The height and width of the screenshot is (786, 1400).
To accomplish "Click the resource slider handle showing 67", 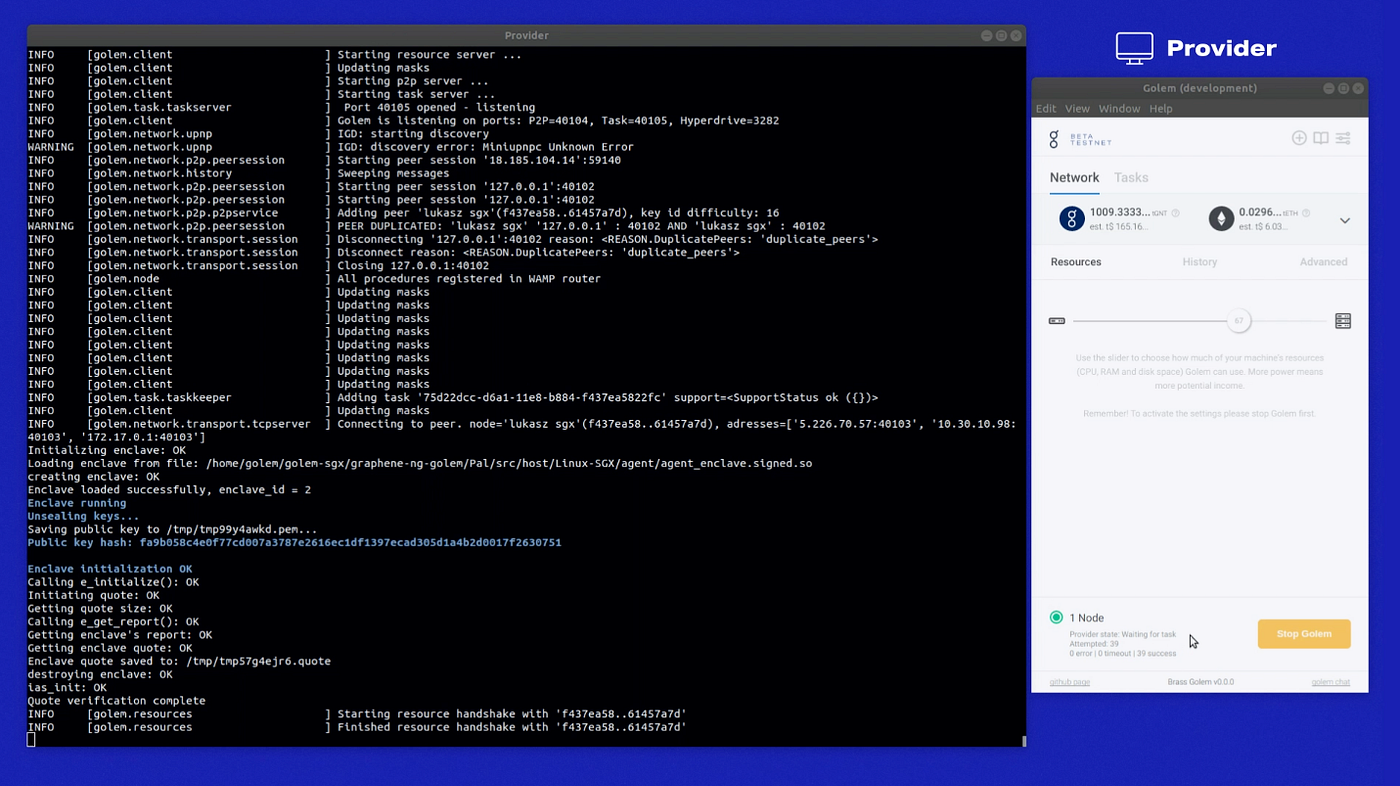I will [1239, 321].
